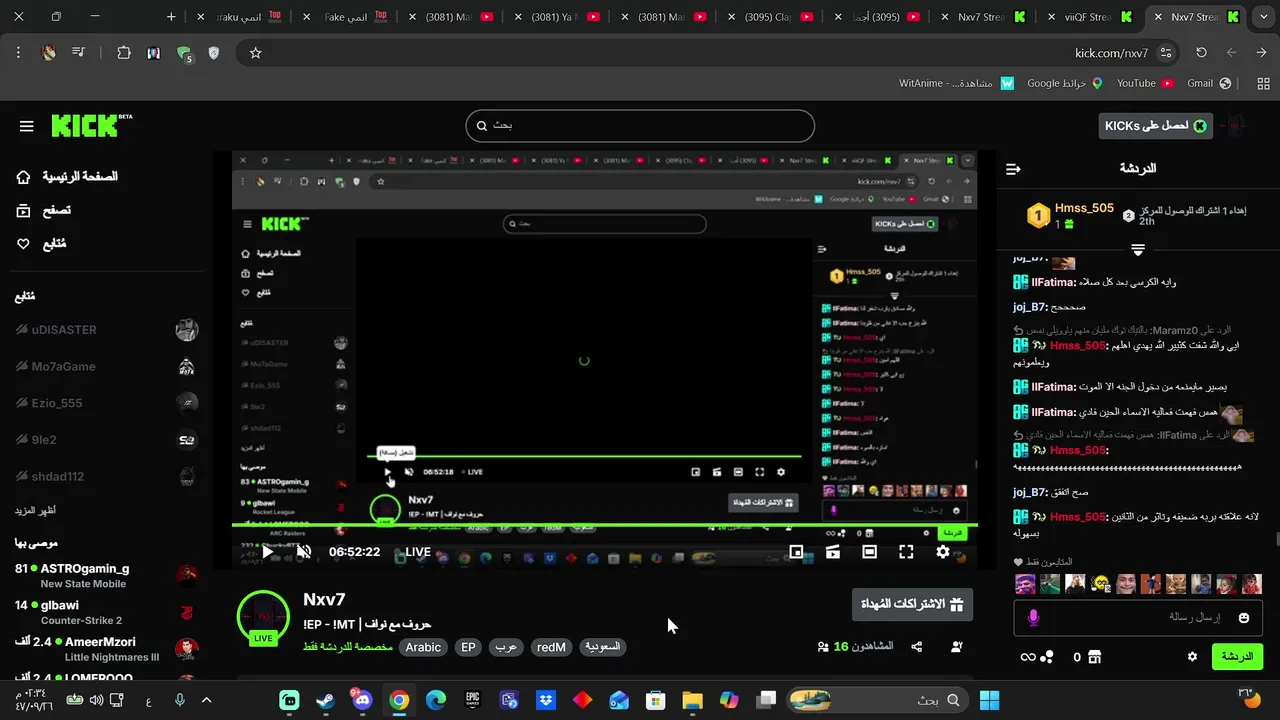Play the Nxv7 stream video
The width and height of the screenshot is (1280, 720).
point(267,552)
